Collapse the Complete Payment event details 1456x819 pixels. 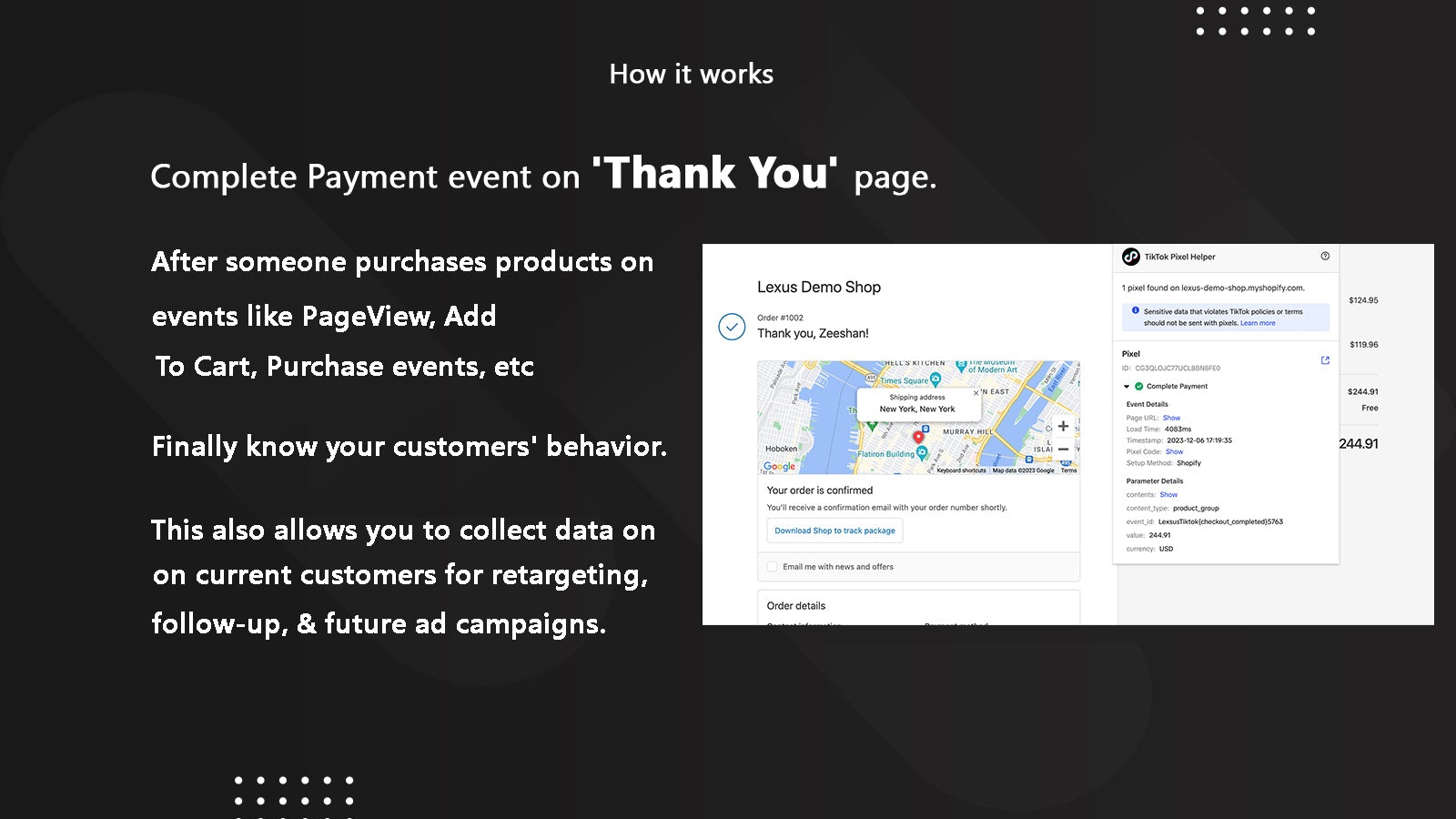click(1126, 386)
